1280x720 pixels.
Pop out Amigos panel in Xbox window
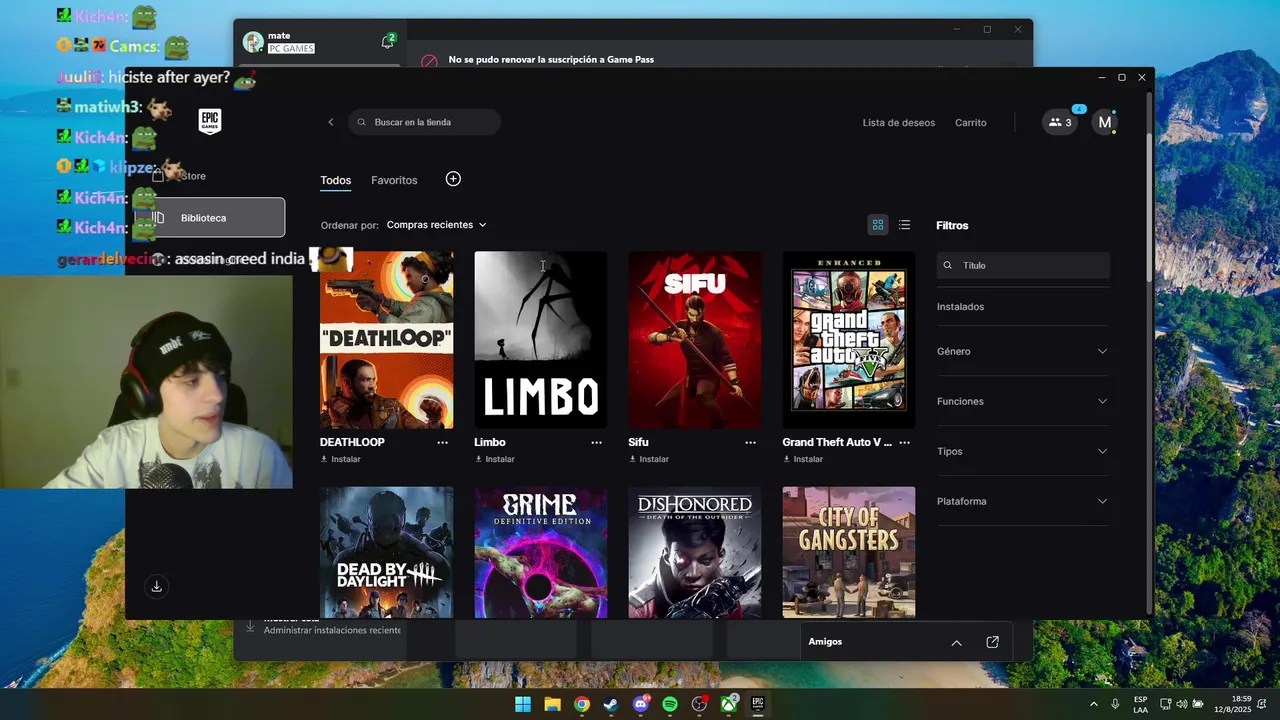tap(992, 642)
